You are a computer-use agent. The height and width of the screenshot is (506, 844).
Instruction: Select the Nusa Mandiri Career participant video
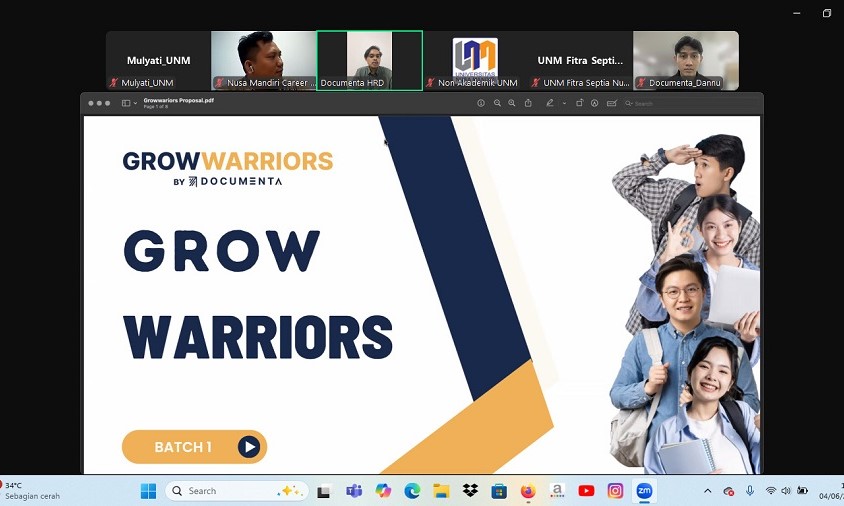click(x=263, y=60)
